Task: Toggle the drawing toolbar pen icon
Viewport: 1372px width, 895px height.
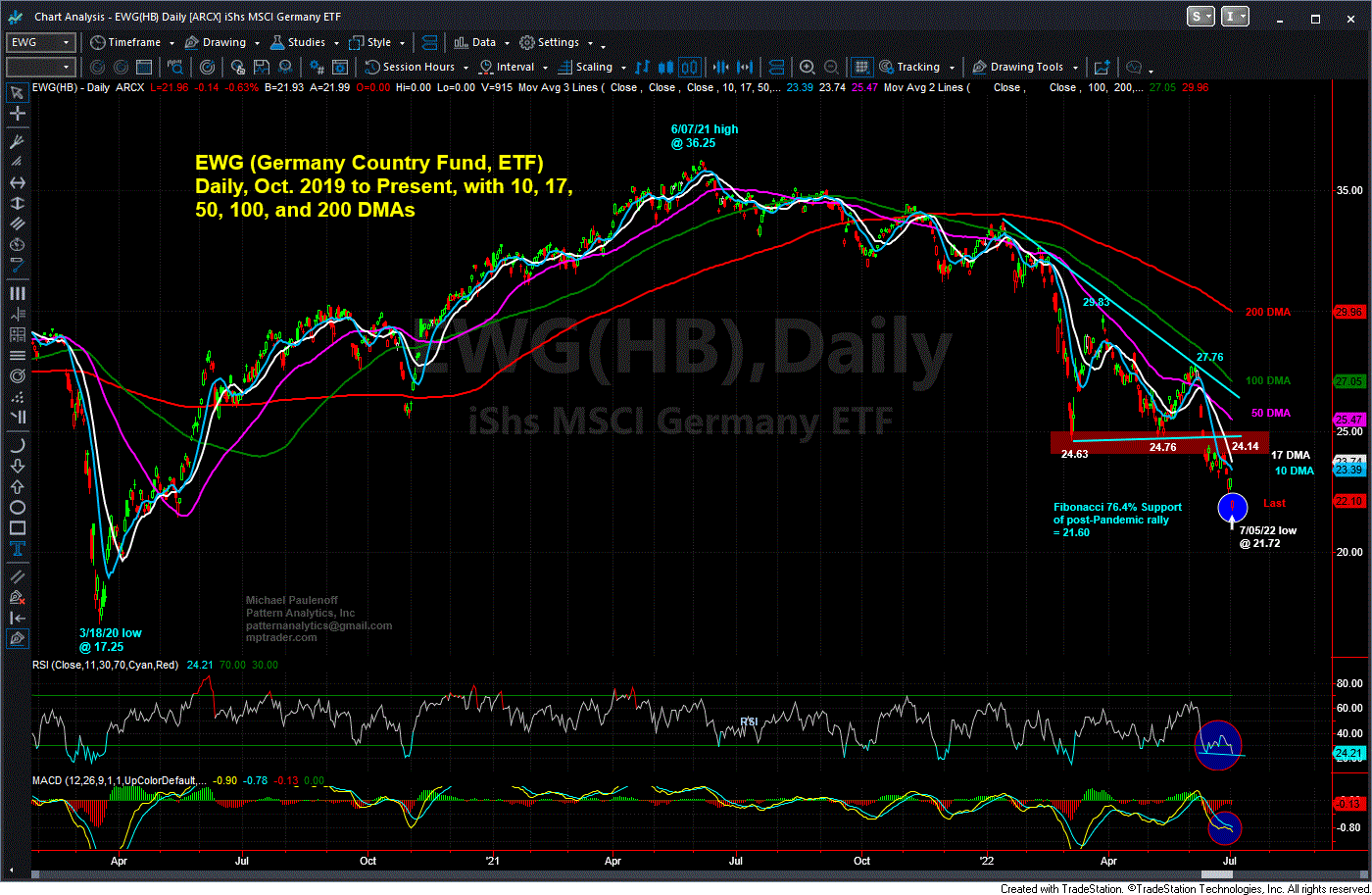Action: click(17, 639)
